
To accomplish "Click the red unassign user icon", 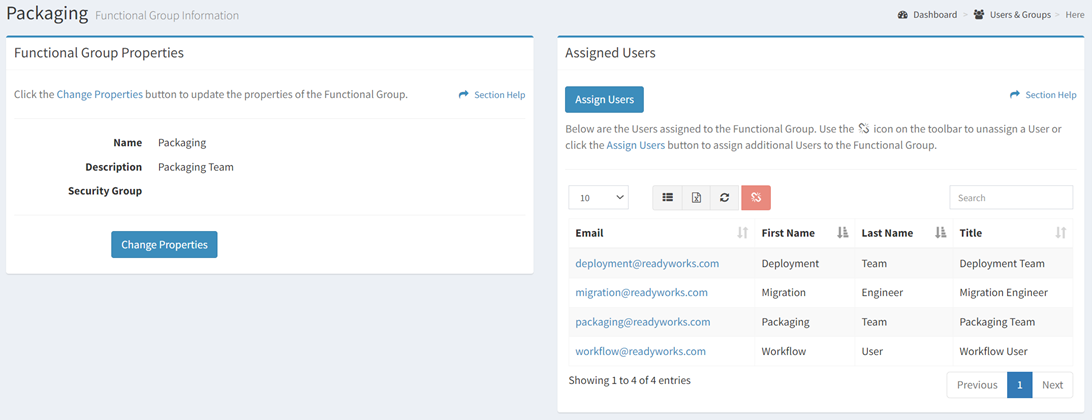I will point(756,198).
